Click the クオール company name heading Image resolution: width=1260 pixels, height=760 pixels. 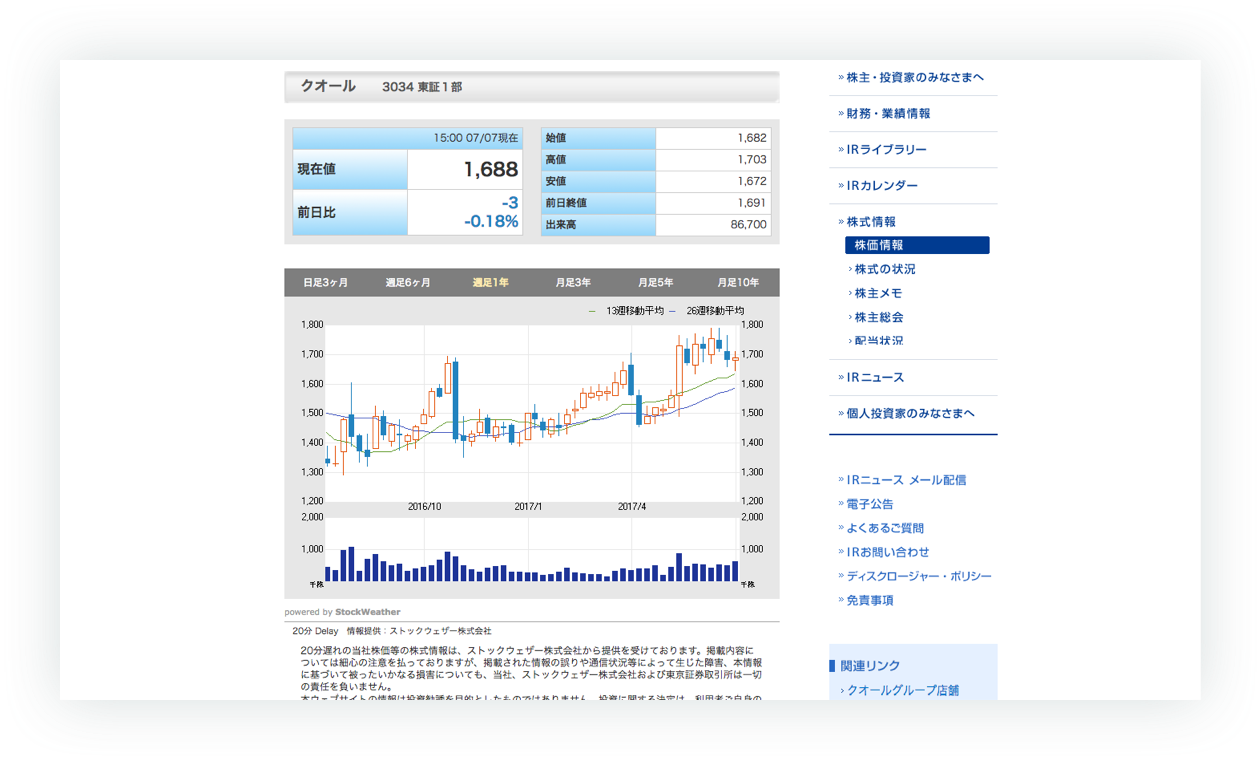pyautogui.click(x=328, y=86)
